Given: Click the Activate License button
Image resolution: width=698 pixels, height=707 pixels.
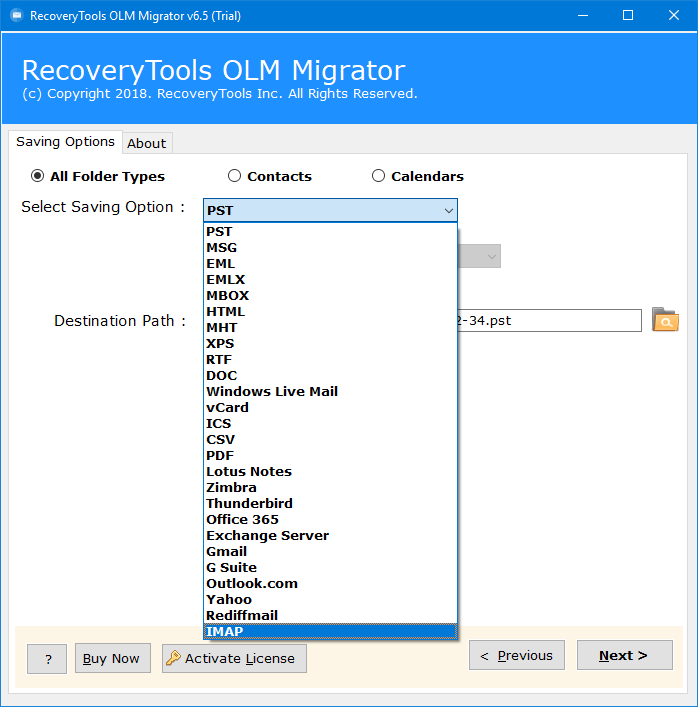Looking at the screenshot, I should coord(234,658).
